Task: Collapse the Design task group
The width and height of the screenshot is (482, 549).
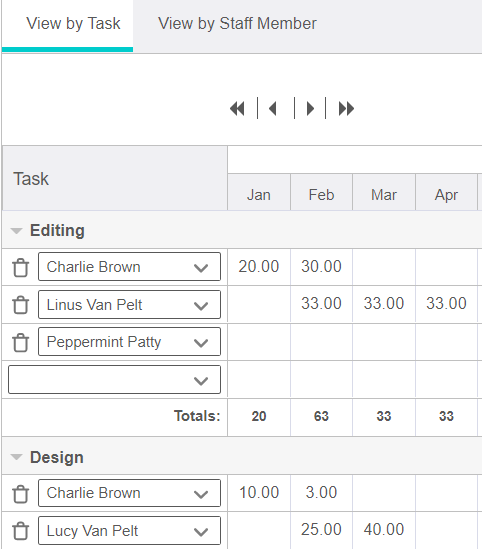Action: [x=16, y=457]
